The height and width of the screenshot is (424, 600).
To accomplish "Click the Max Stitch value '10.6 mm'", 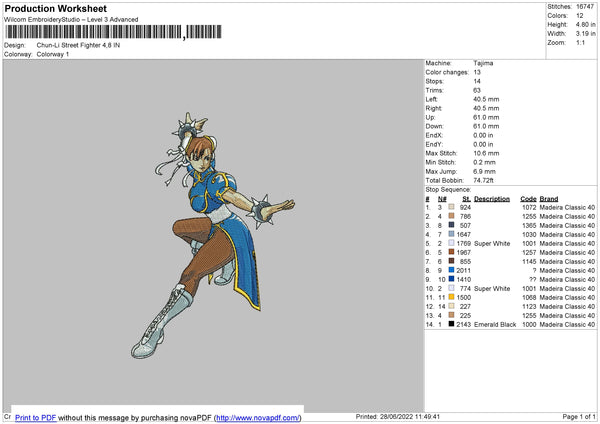I will click(486, 153).
